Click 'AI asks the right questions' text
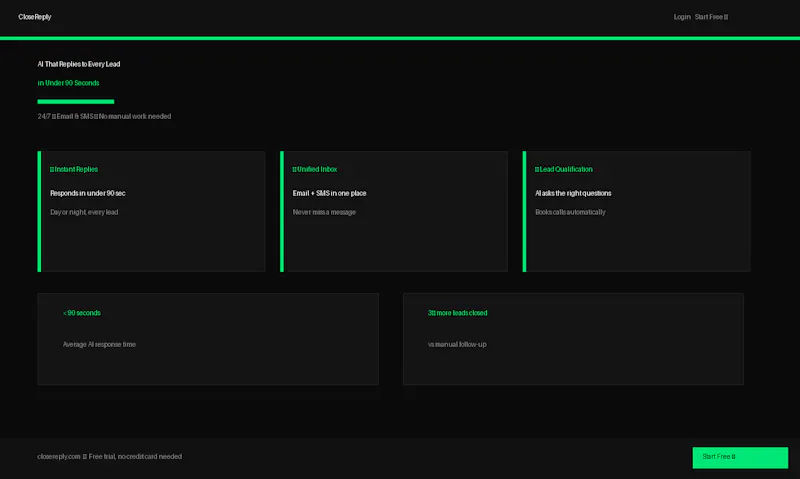The height and width of the screenshot is (479, 800). (573, 193)
